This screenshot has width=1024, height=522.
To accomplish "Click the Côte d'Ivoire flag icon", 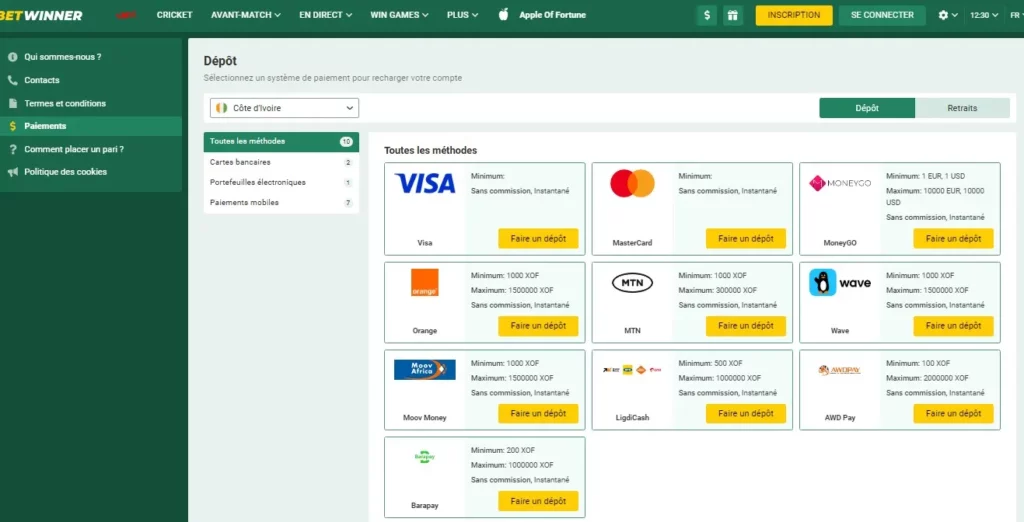I will [x=222, y=108].
